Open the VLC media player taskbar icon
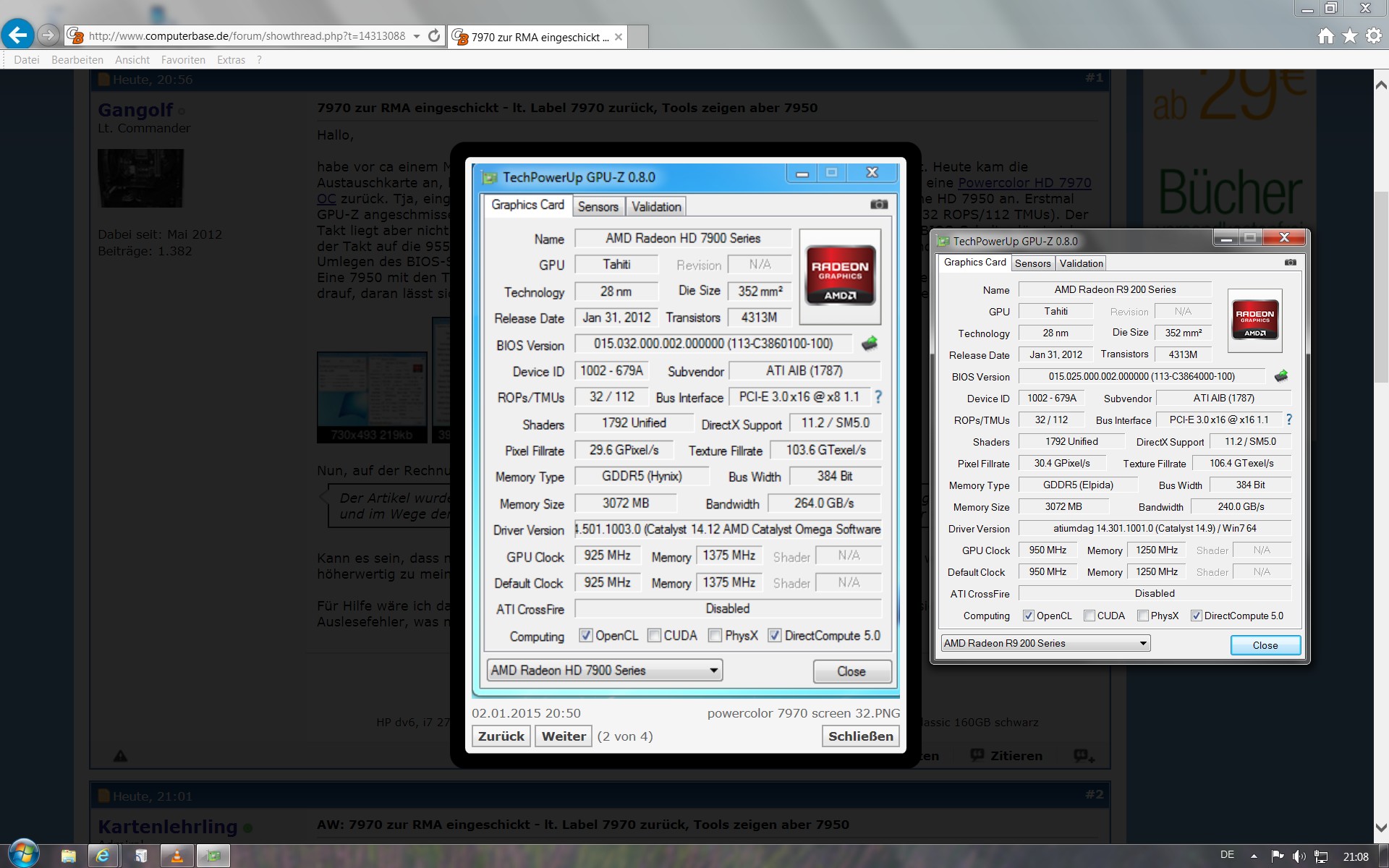Image resolution: width=1389 pixels, height=868 pixels. point(177,856)
